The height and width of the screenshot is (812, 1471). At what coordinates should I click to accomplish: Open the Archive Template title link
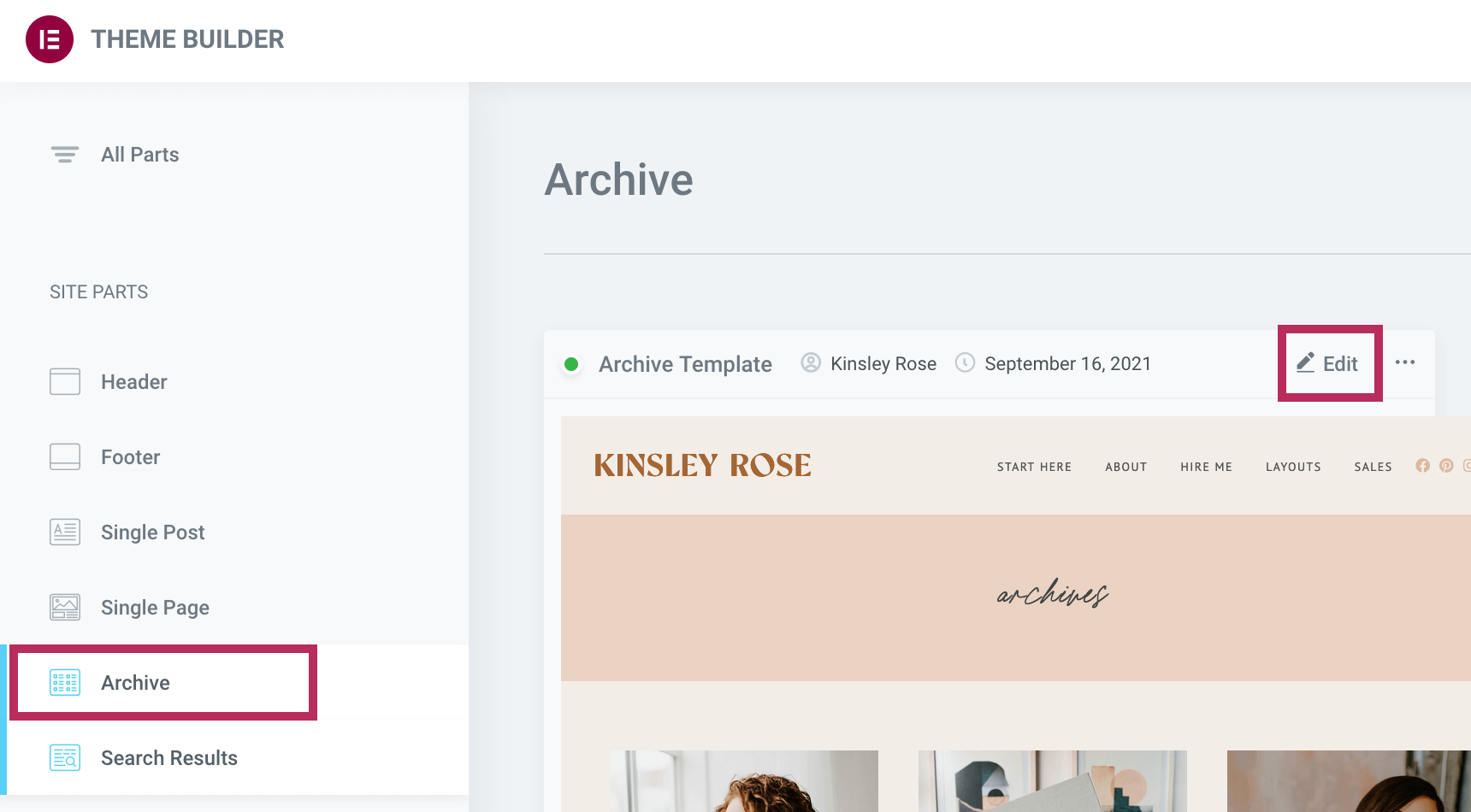684,363
